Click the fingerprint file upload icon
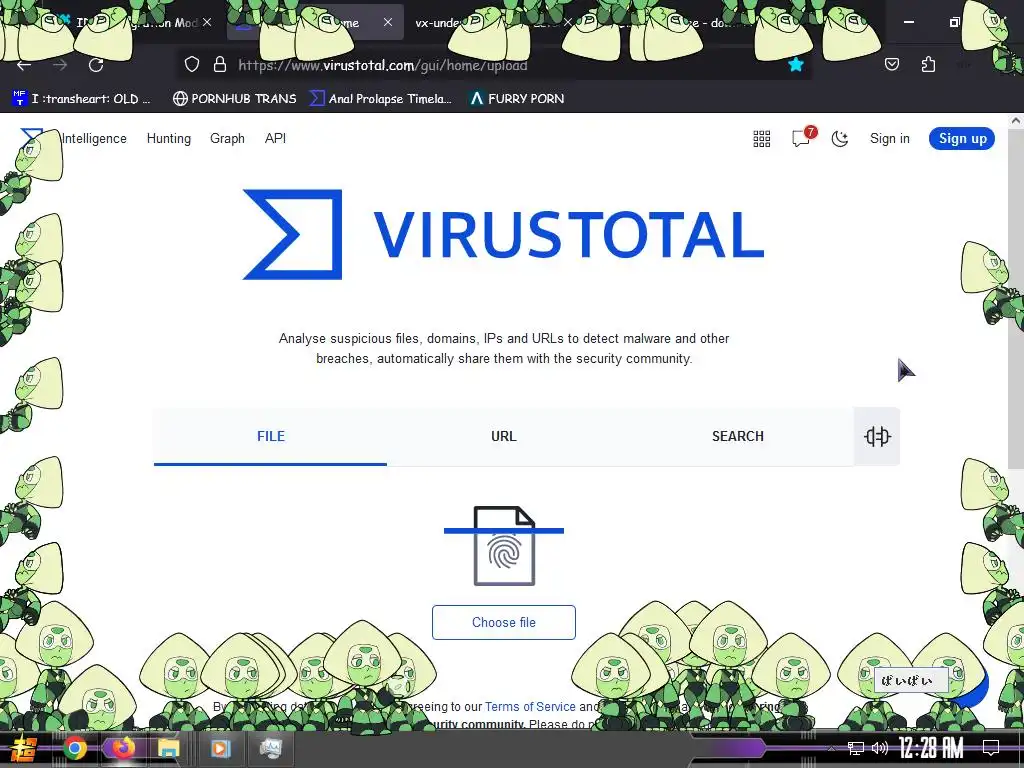1024x768 pixels. 504,546
